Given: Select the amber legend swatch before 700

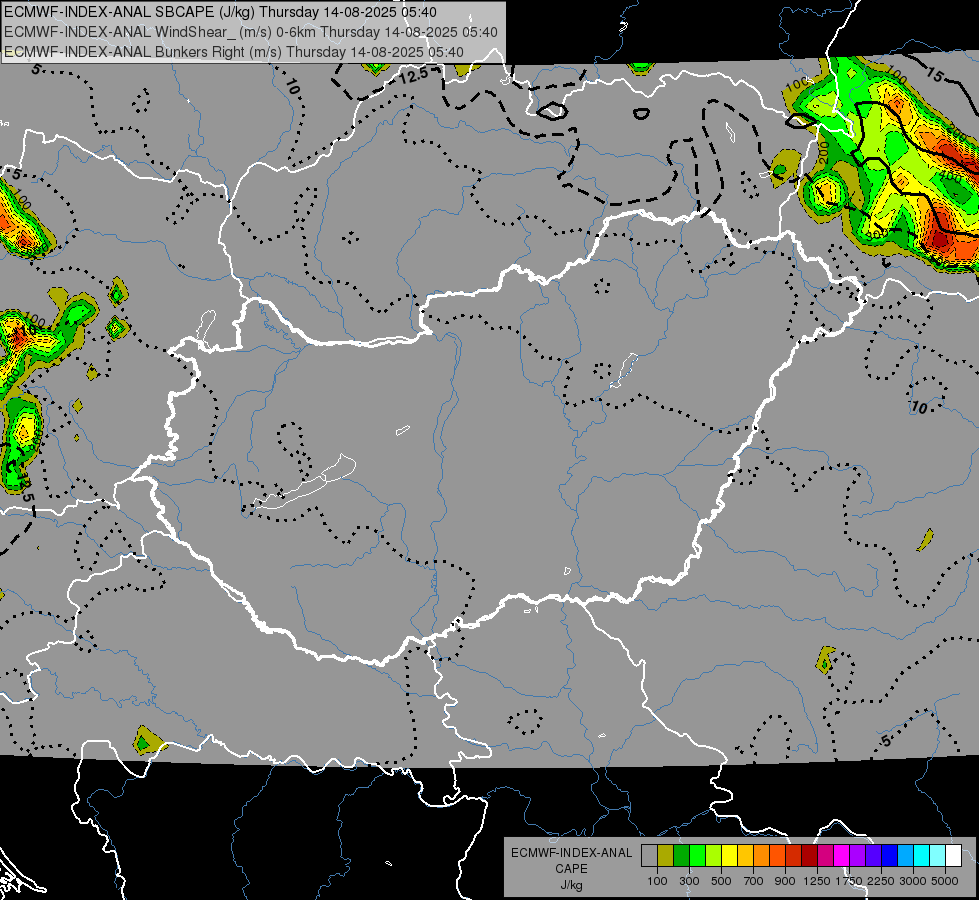Looking at the screenshot, I should (x=745, y=856).
